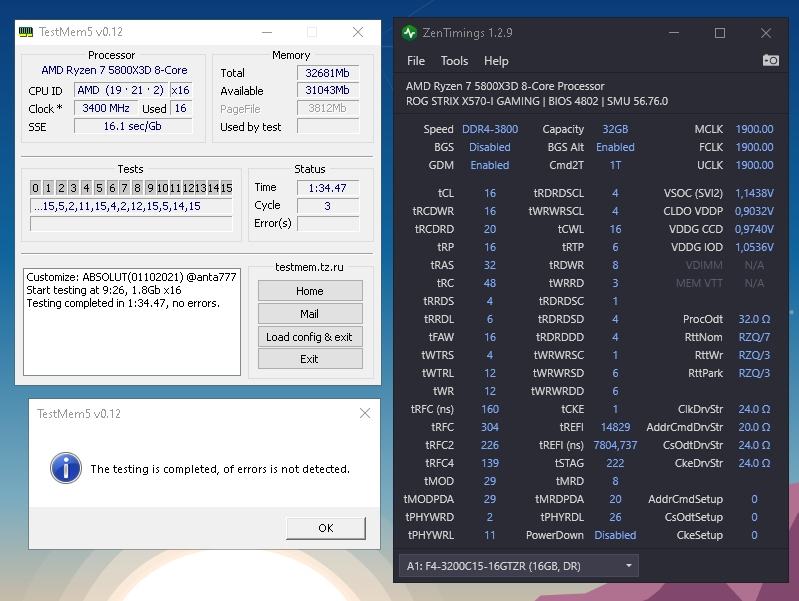
Task: Click OK in the testing completed dialog
Action: 326,528
